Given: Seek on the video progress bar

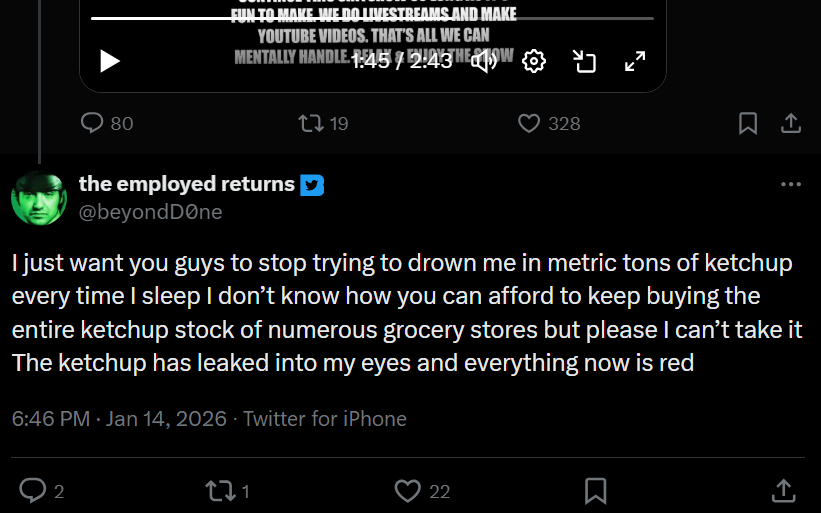Looking at the screenshot, I should 372,18.
